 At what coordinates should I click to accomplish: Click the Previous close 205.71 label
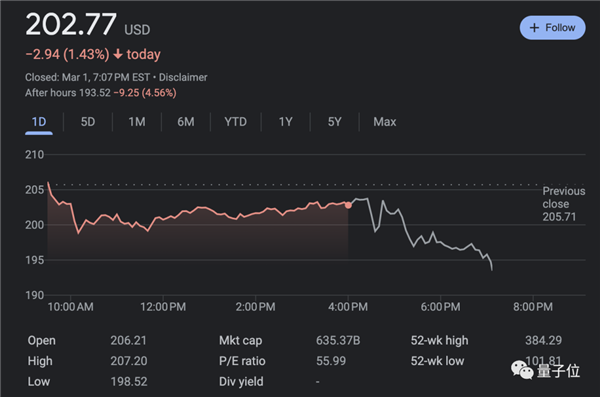pyautogui.click(x=563, y=204)
